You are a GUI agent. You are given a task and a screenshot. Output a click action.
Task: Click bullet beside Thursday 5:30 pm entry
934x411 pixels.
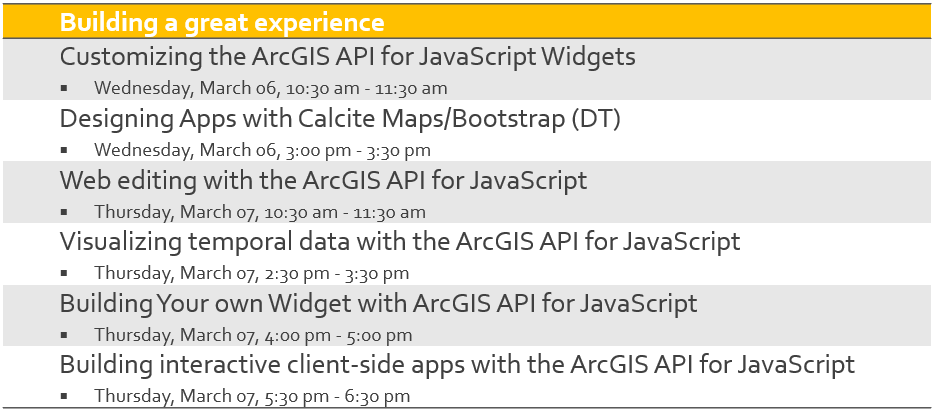[x=64, y=396]
